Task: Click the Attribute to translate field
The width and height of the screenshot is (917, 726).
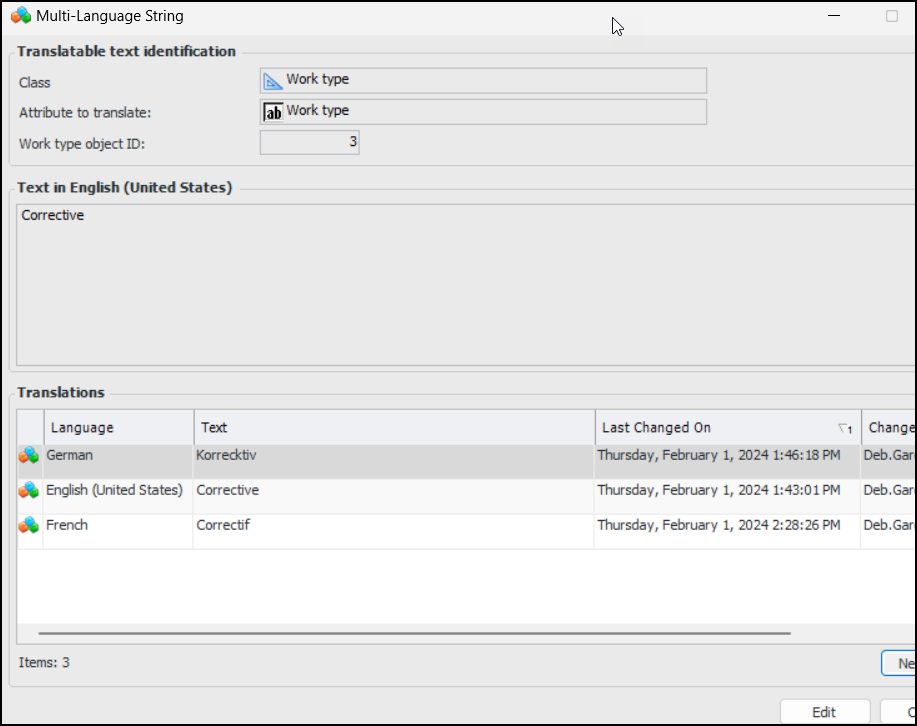Action: point(483,112)
